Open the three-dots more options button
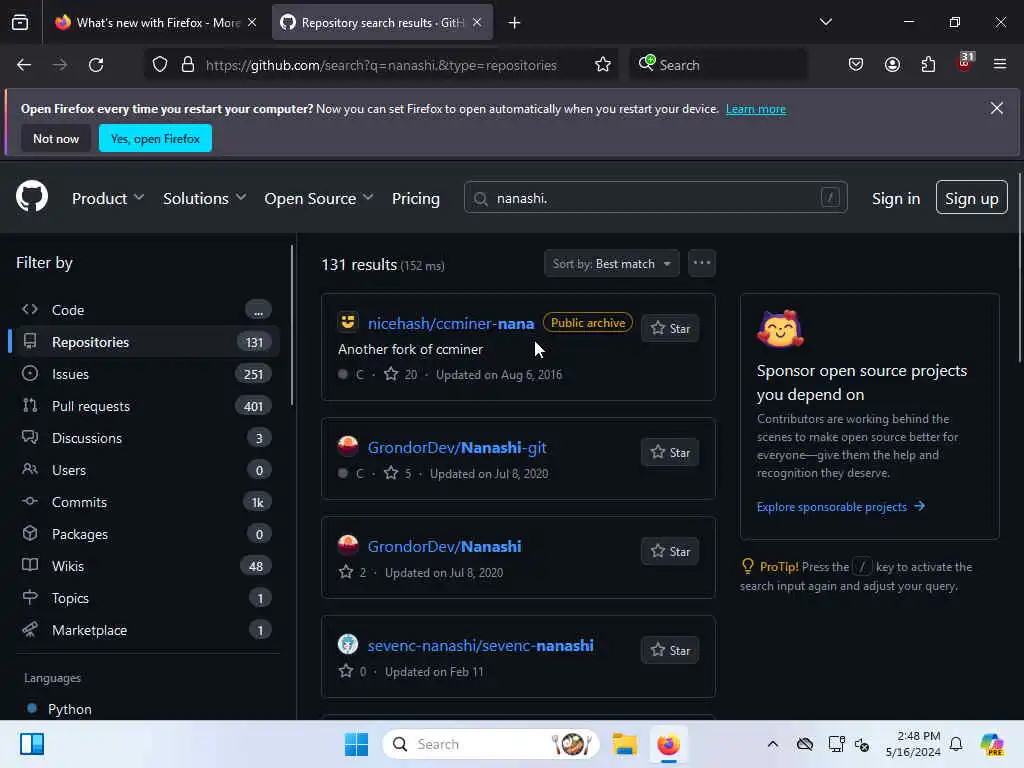 click(x=702, y=263)
